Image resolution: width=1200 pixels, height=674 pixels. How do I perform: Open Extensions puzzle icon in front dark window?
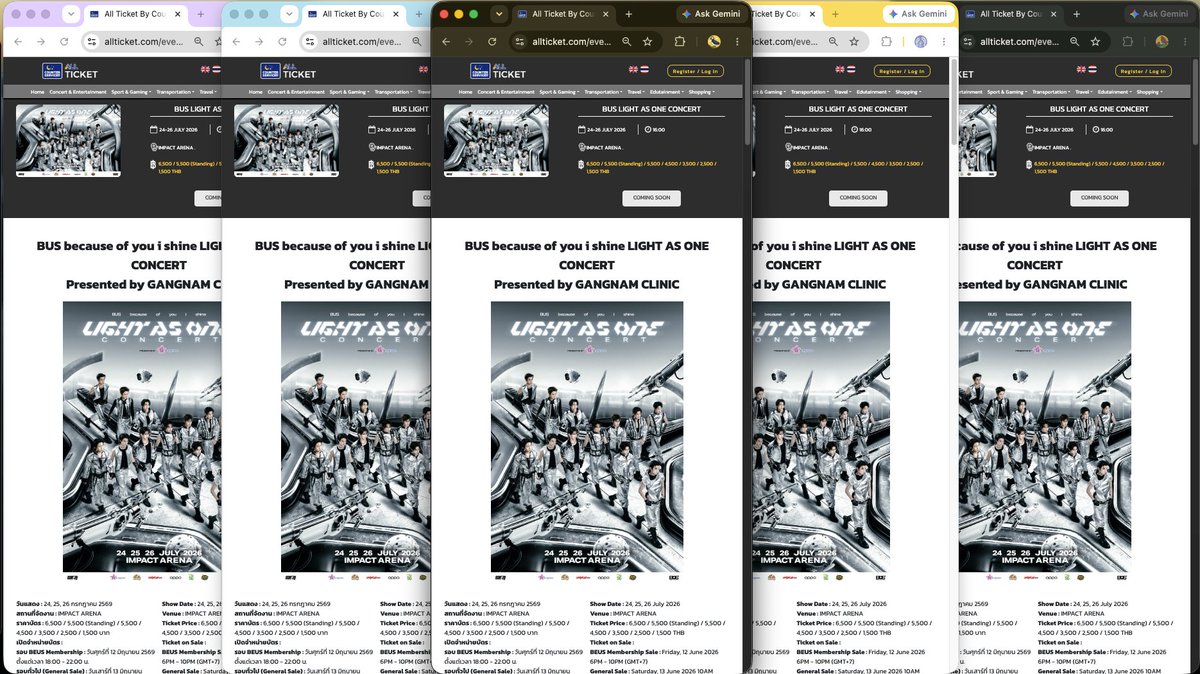(680, 42)
